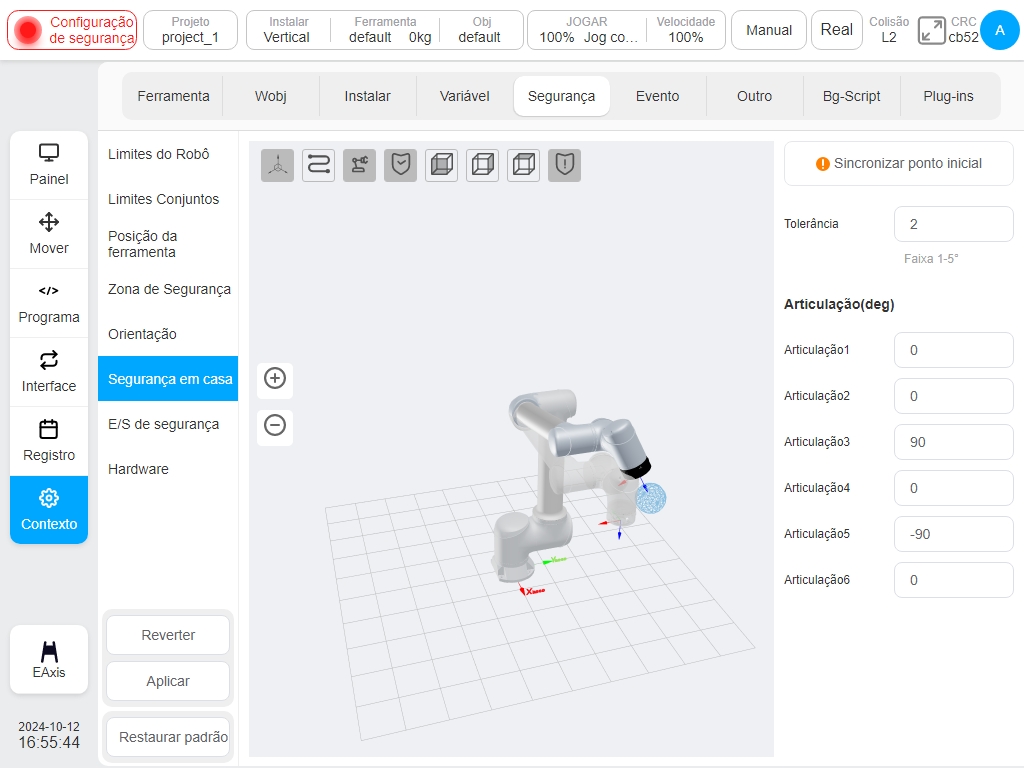Screen dimensions: 1024x768
Task: Click the Sincronizar ponto inicial button
Action: tap(899, 163)
